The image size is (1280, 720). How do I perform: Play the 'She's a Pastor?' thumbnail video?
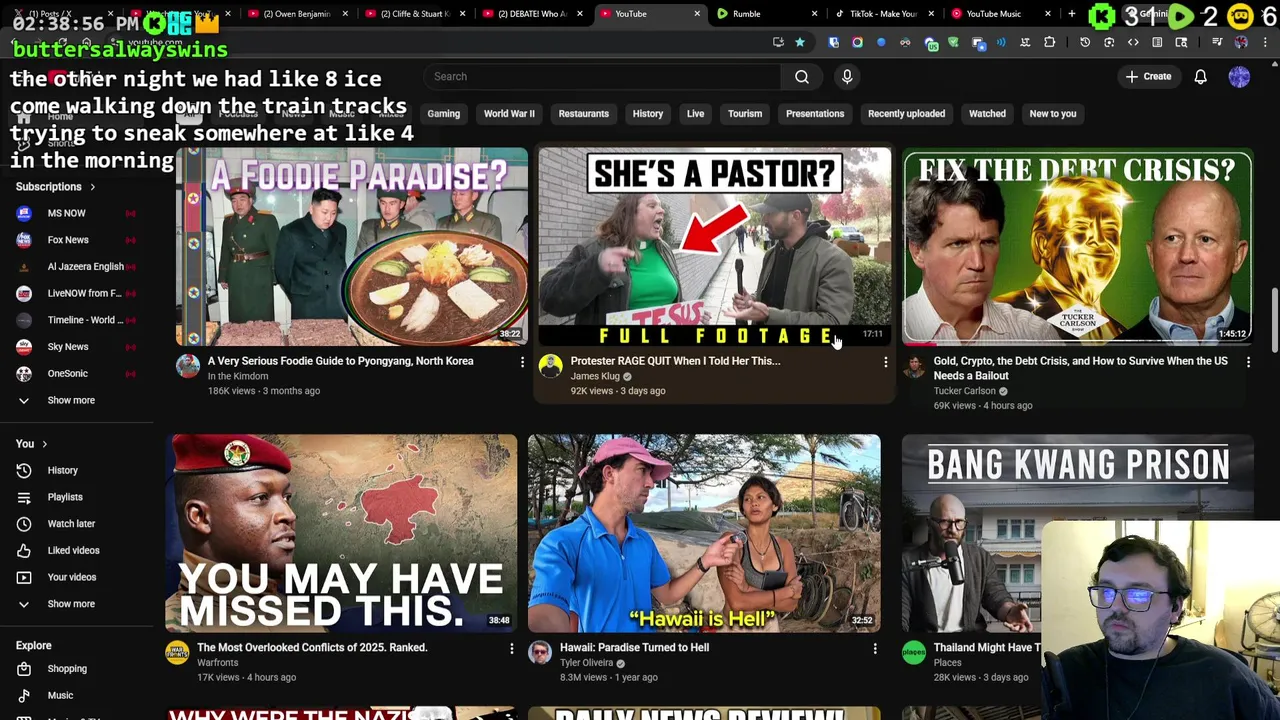click(x=714, y=246)
